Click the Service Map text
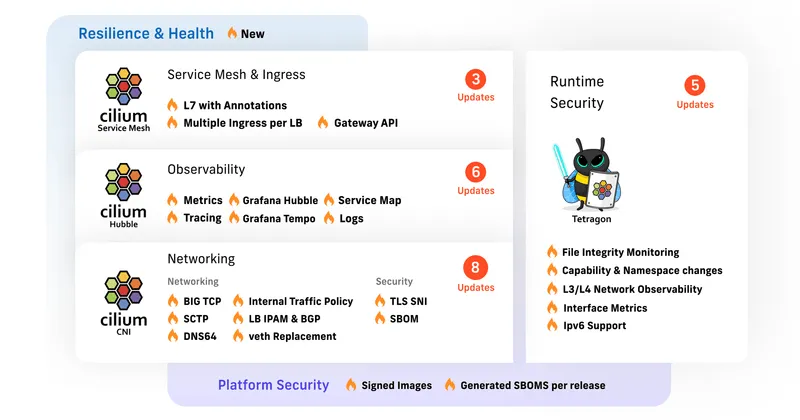800x420 pixels. coord(369,200)
